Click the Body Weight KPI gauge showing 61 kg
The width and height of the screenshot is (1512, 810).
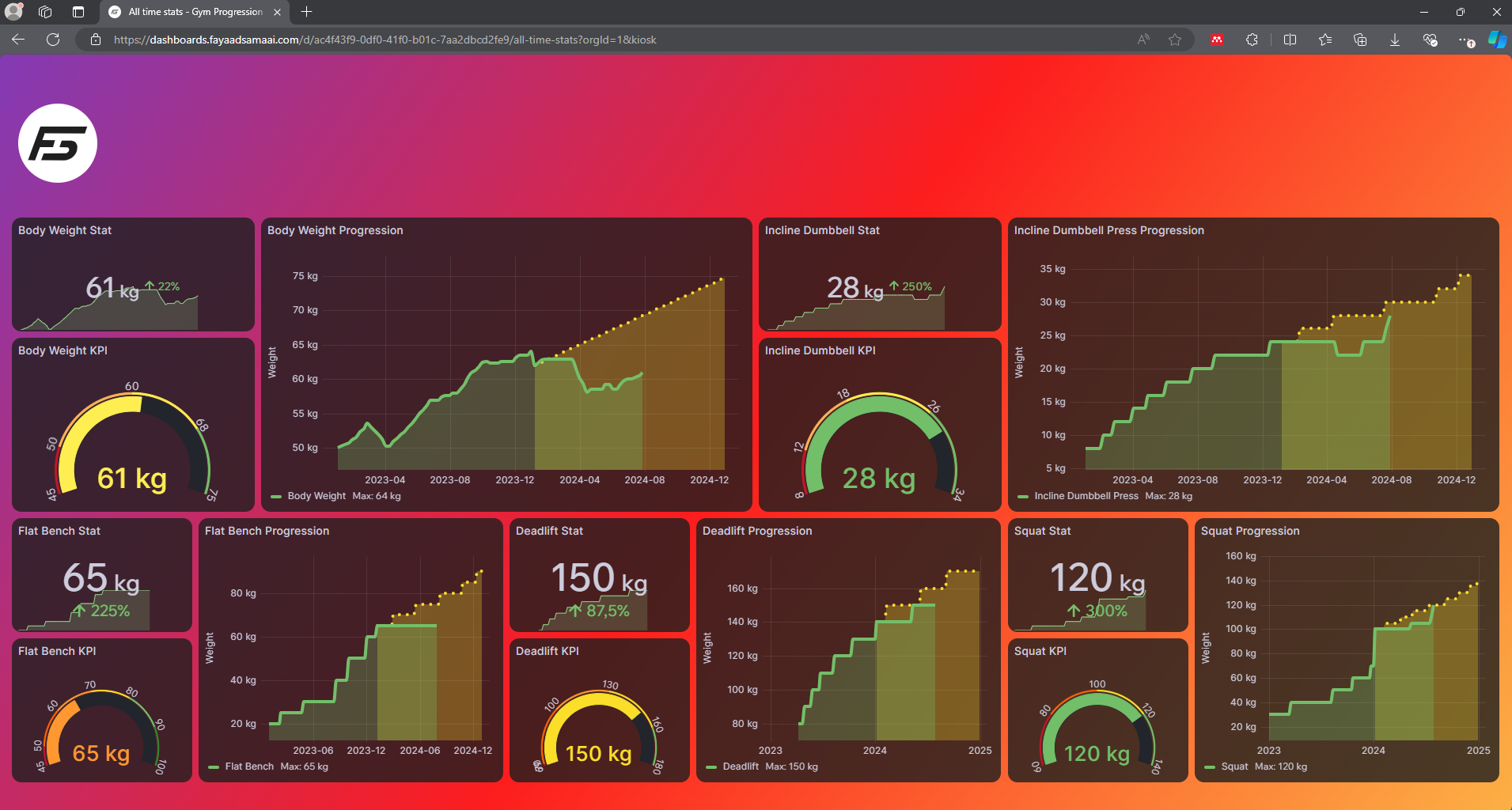pyautogui.click(x=132, y=443)
